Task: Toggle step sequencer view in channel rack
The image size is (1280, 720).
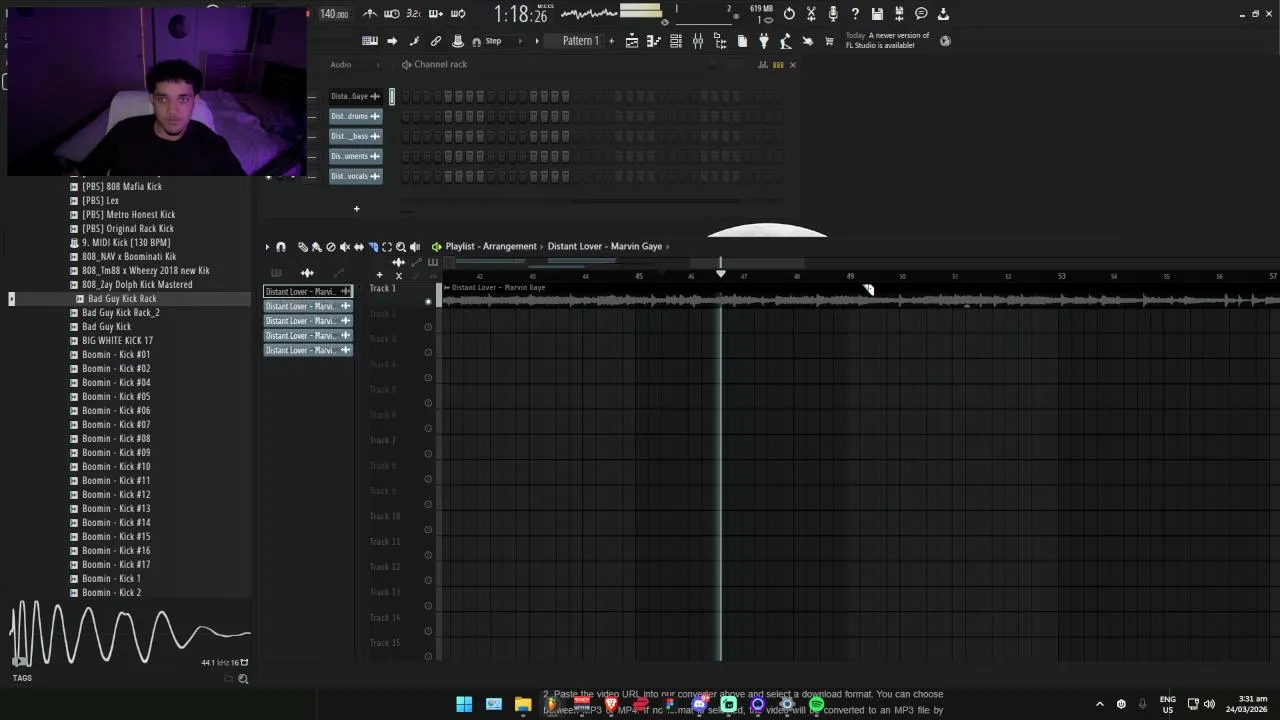Action: [x=778, y=65]
